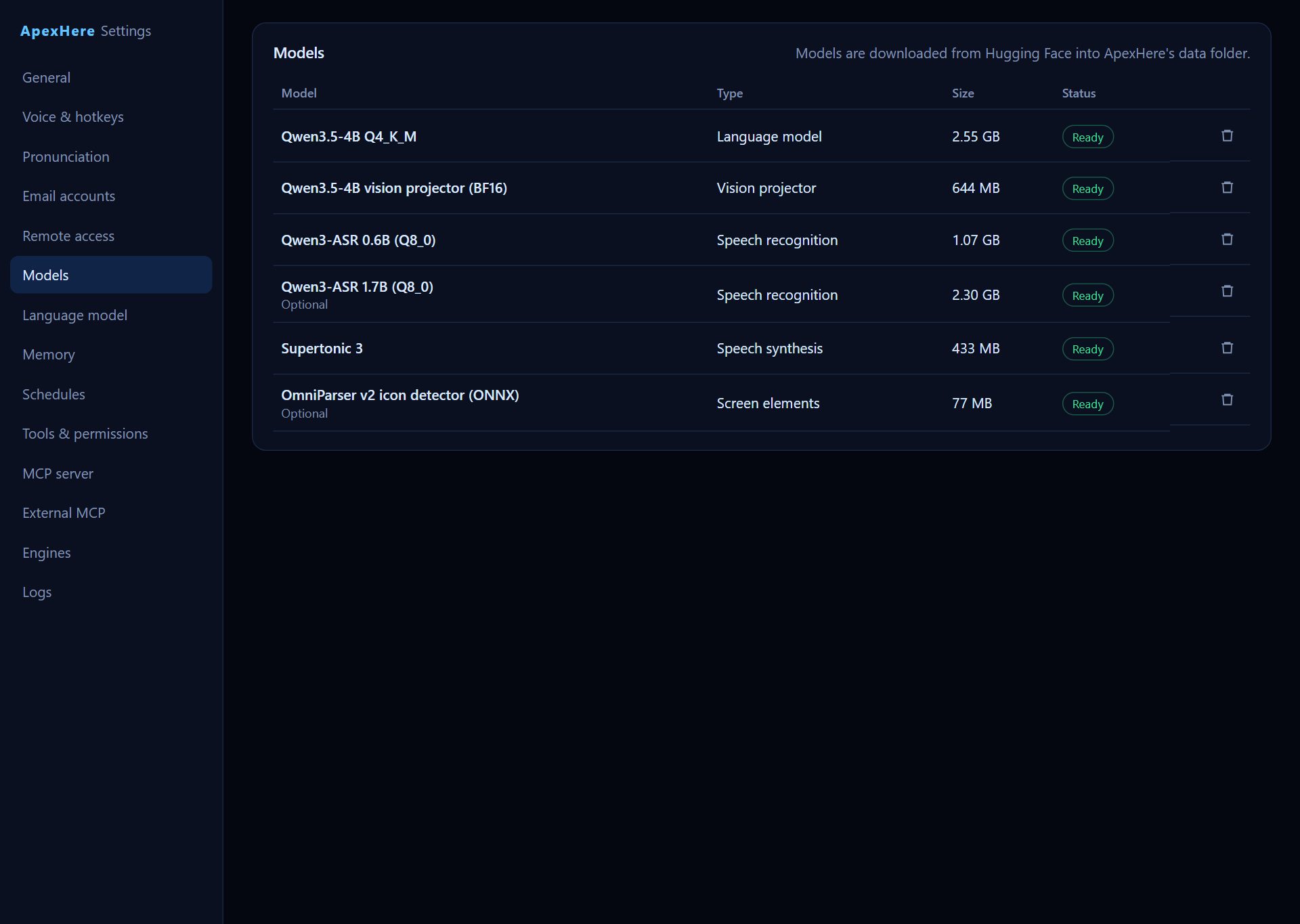
Task: Go to MCP server settings
Action: tap(111, 473)
